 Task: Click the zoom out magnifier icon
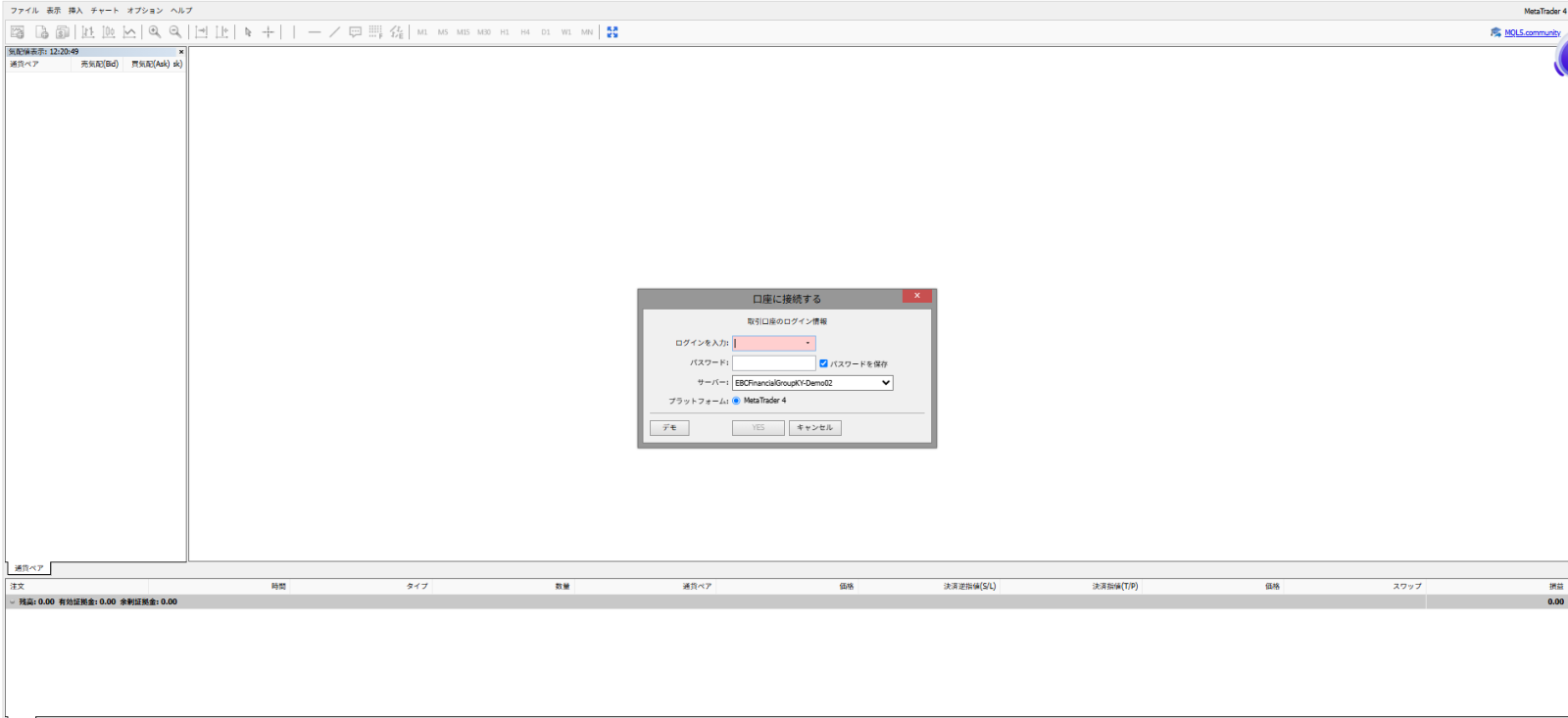tap(175, 32)
